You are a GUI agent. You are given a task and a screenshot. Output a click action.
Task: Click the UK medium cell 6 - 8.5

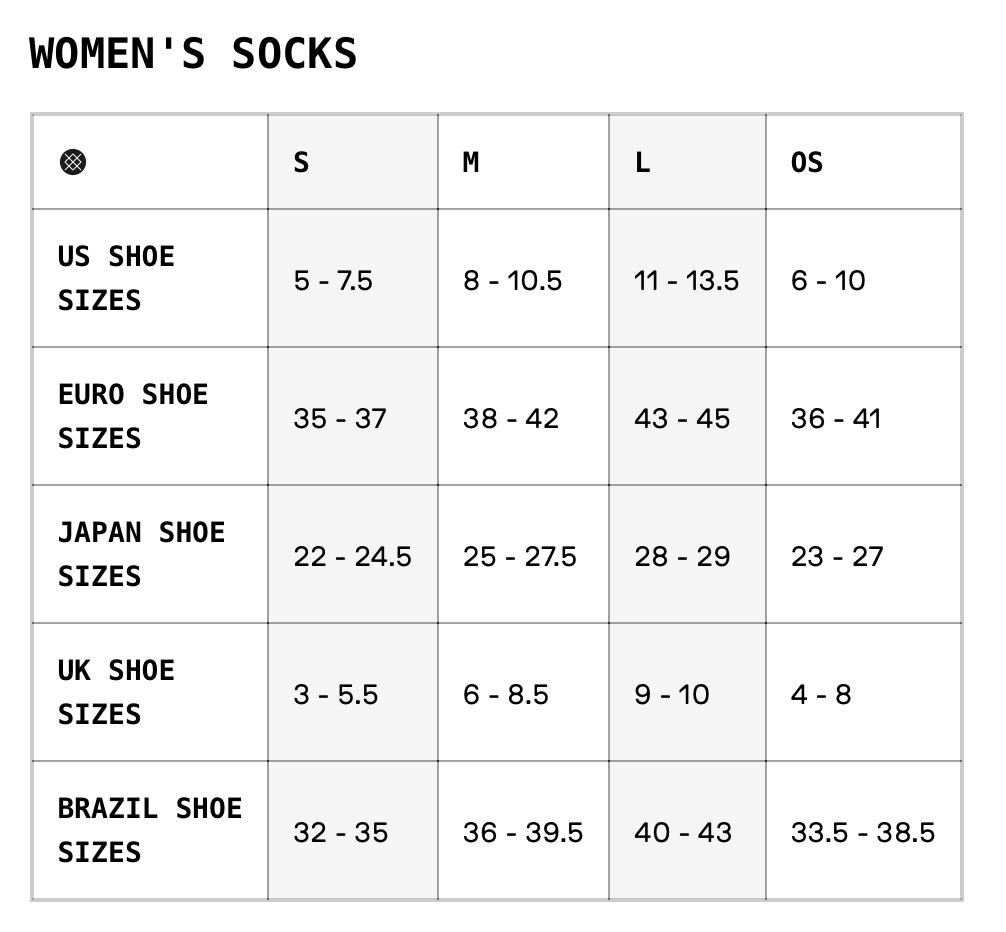point(506,694)
